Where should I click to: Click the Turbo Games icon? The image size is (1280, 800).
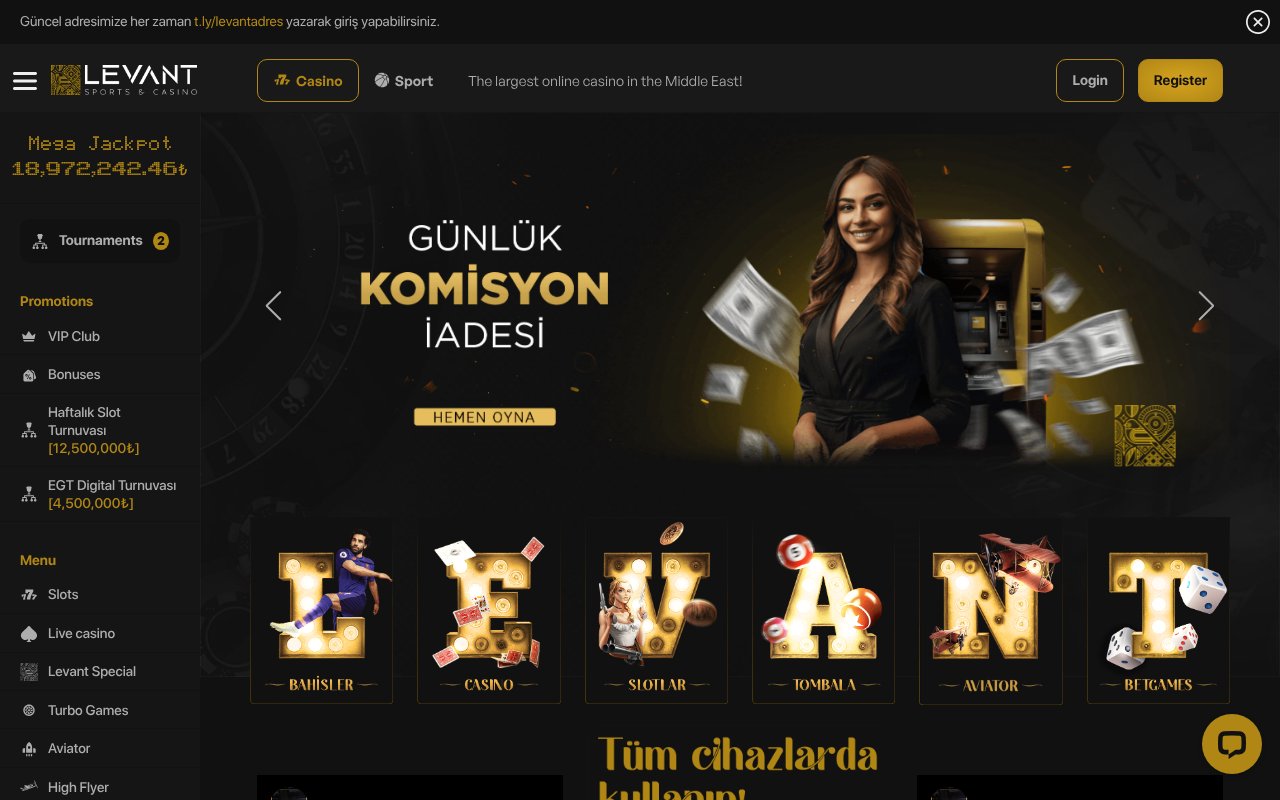pos(29,711)
